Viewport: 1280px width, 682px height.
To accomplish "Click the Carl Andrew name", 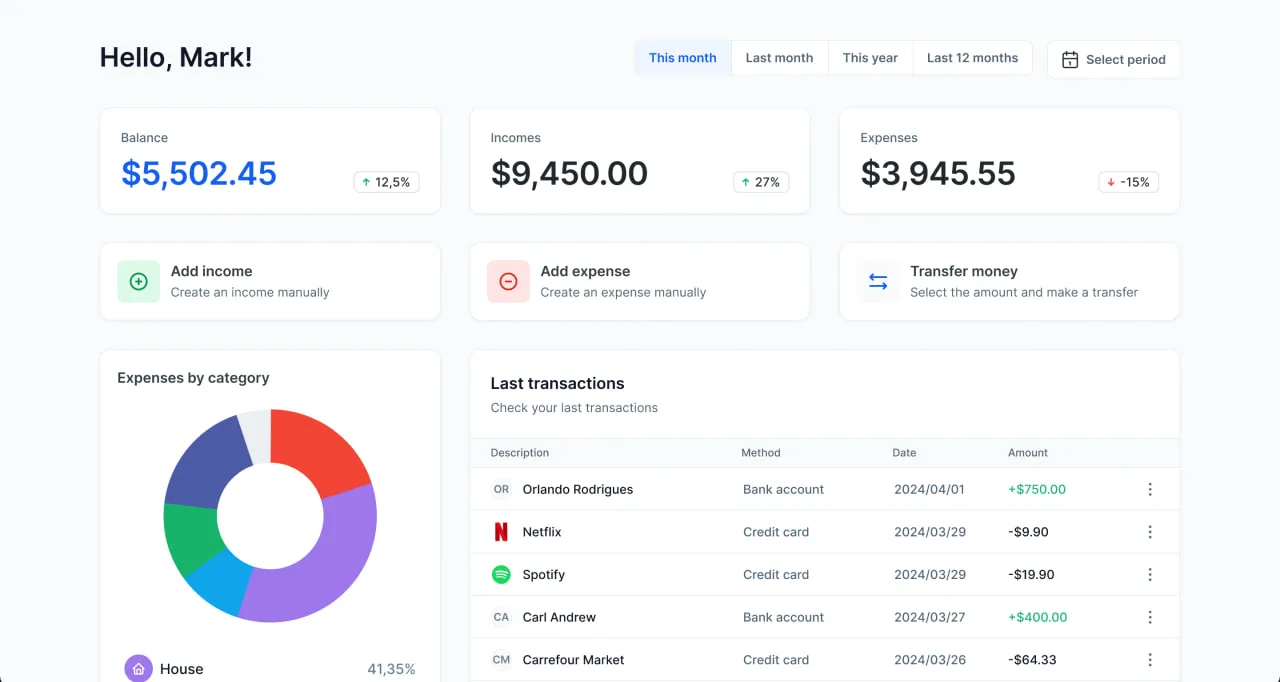I will (x=559, y=617).
